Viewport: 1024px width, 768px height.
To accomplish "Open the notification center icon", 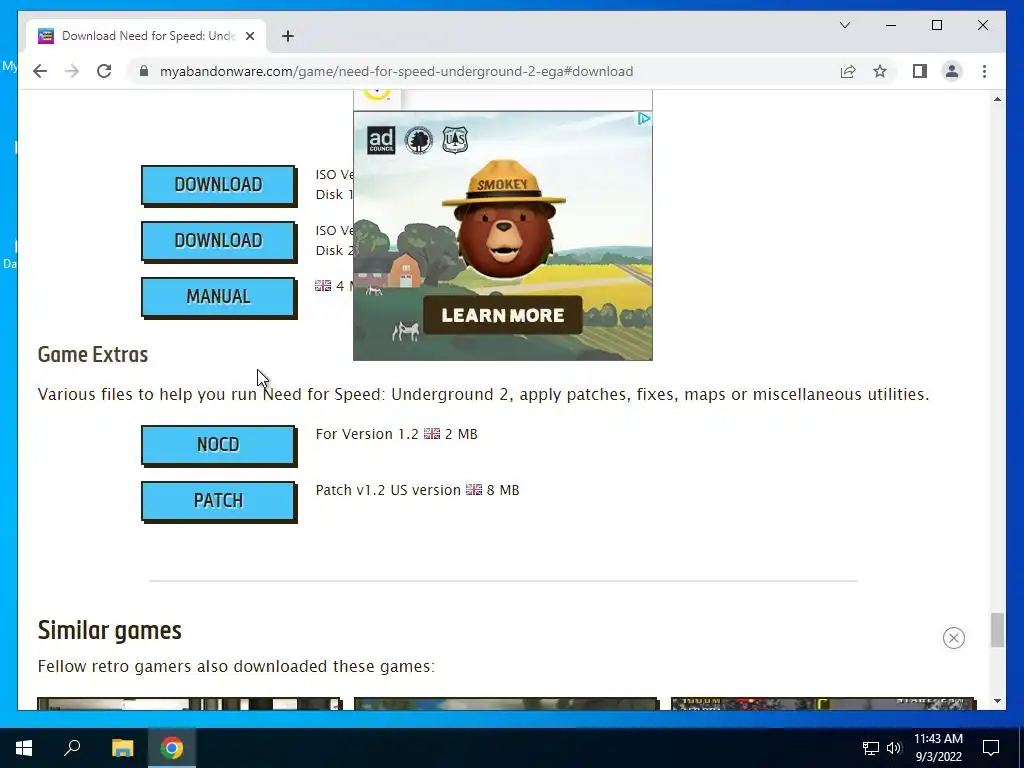I will (x=991, y=748).
